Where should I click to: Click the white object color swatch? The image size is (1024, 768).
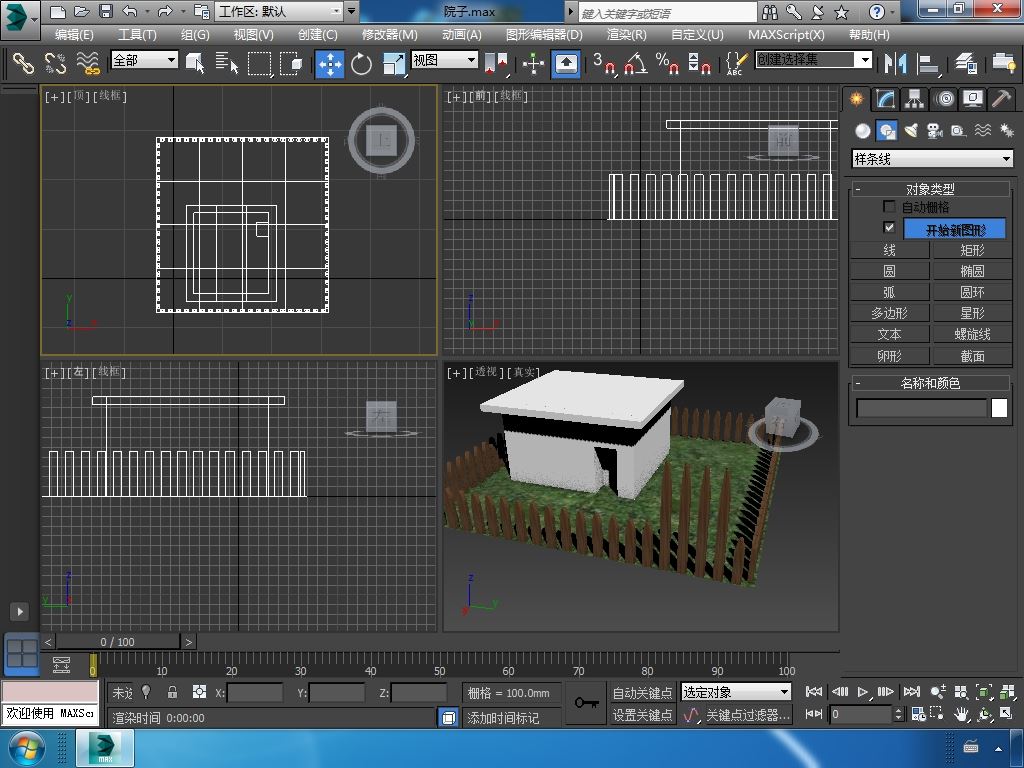(999, 408)
